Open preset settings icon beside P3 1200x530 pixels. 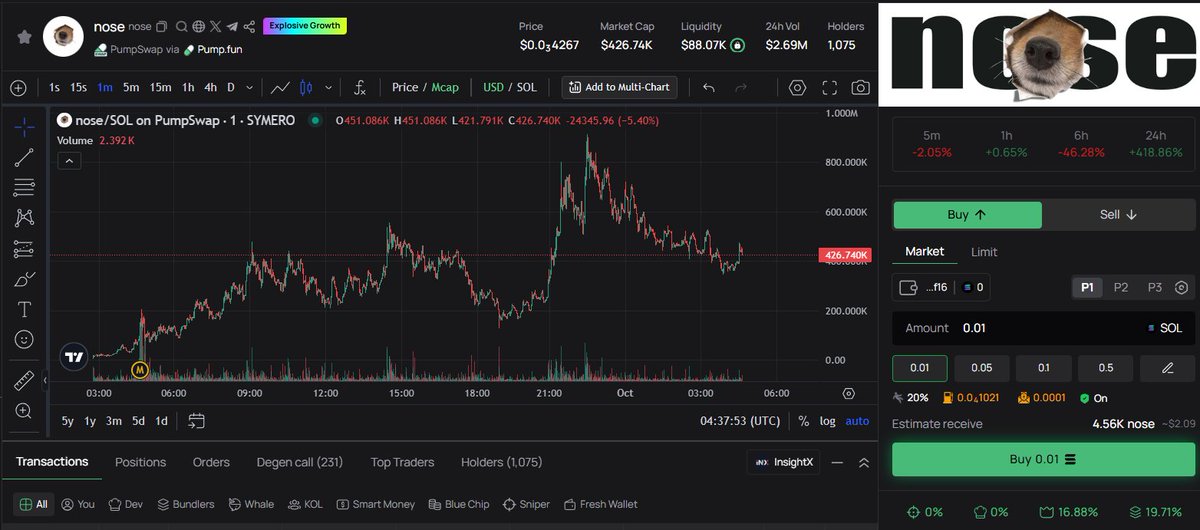tap(1182, 287)
